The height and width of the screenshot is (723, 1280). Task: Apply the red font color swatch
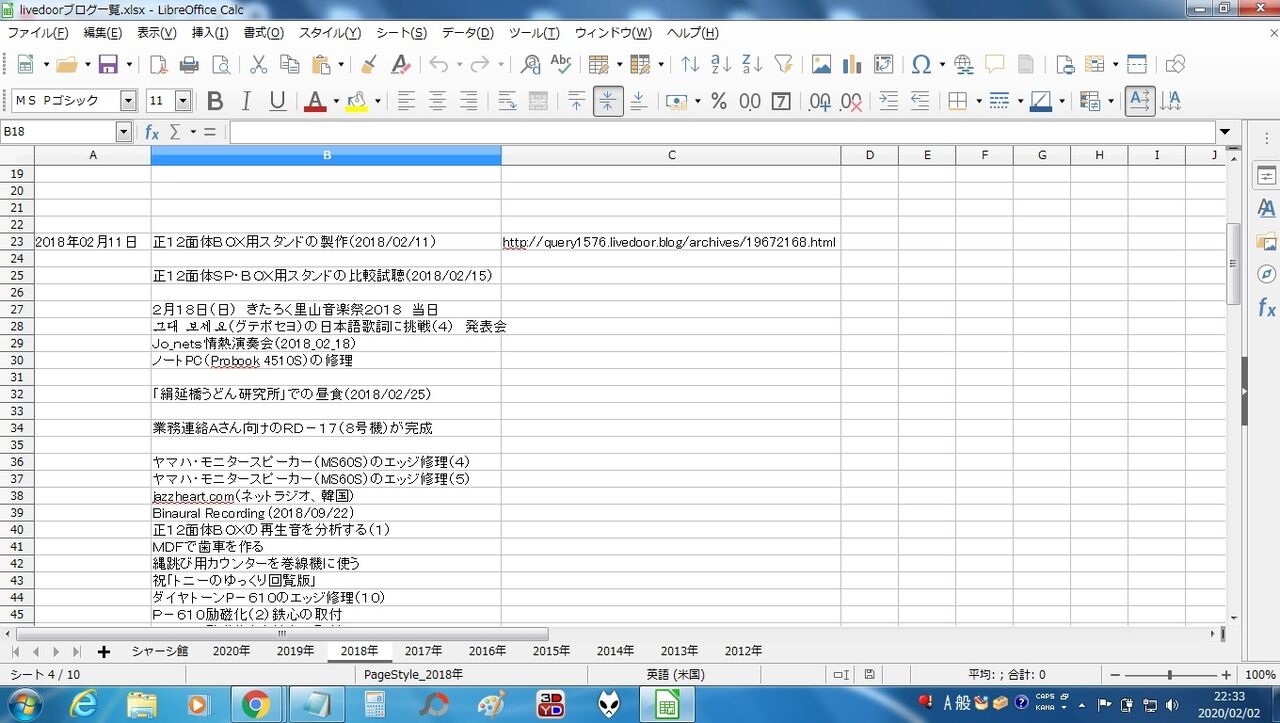315,101
